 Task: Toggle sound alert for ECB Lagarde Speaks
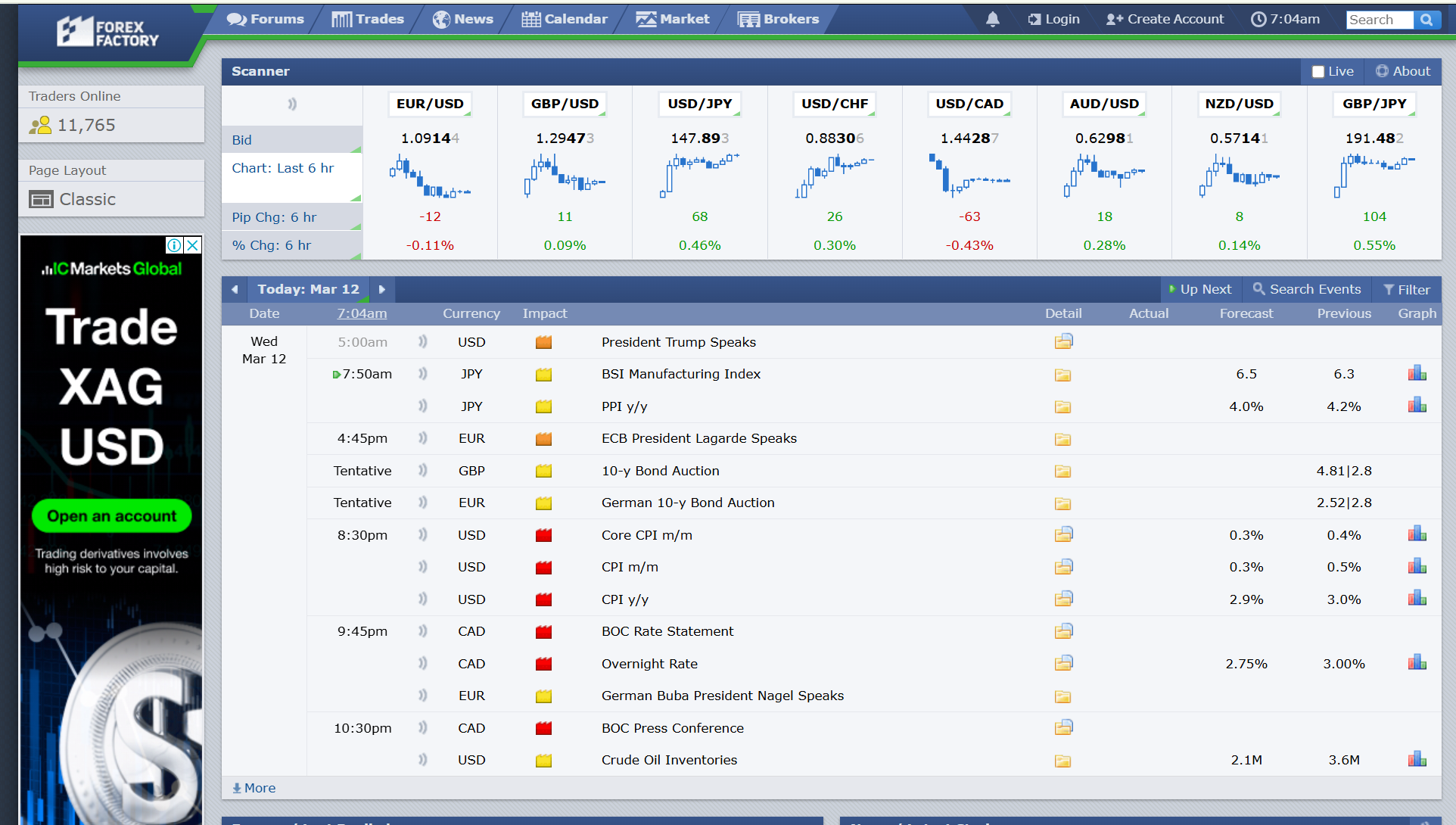pyautogui.click(x=422, y=438)
